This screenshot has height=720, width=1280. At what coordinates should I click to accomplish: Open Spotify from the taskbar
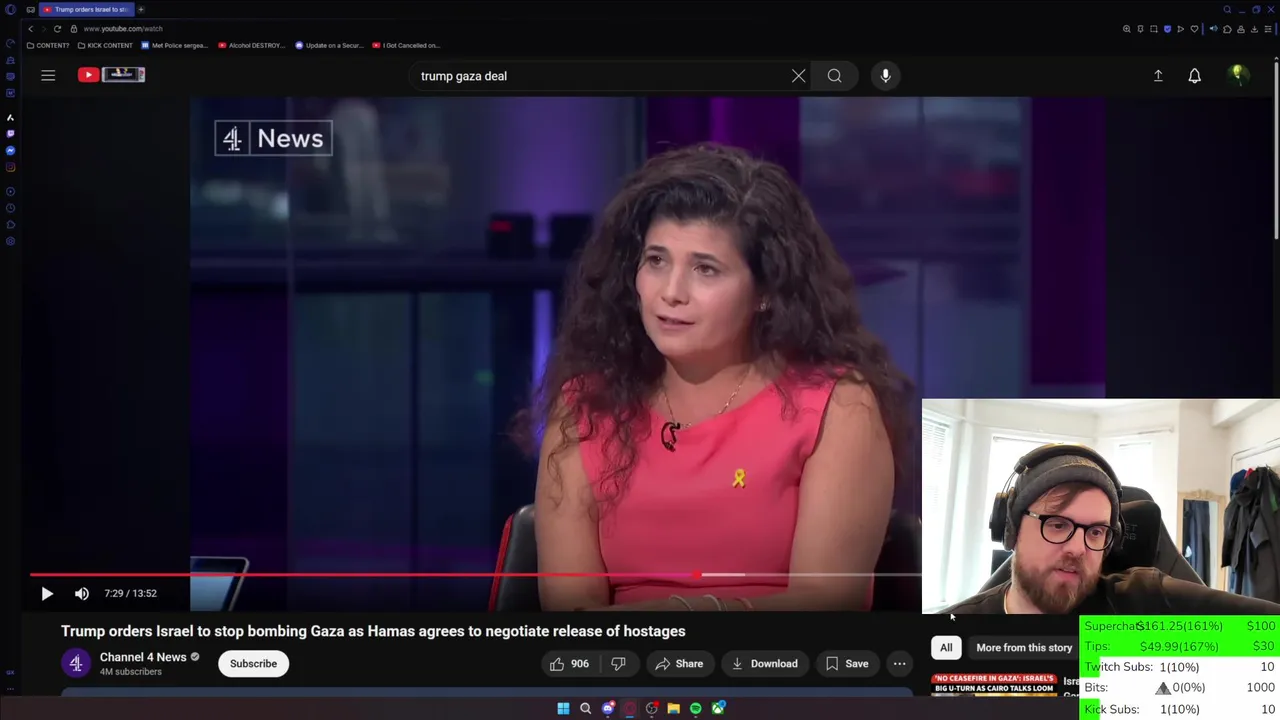coord(696,708)
